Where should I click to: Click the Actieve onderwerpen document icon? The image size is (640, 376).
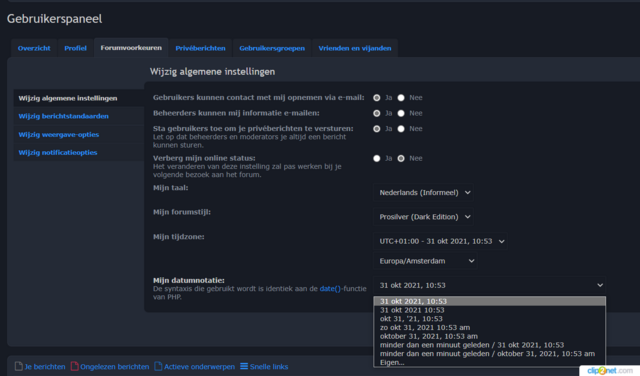[158, 366]
